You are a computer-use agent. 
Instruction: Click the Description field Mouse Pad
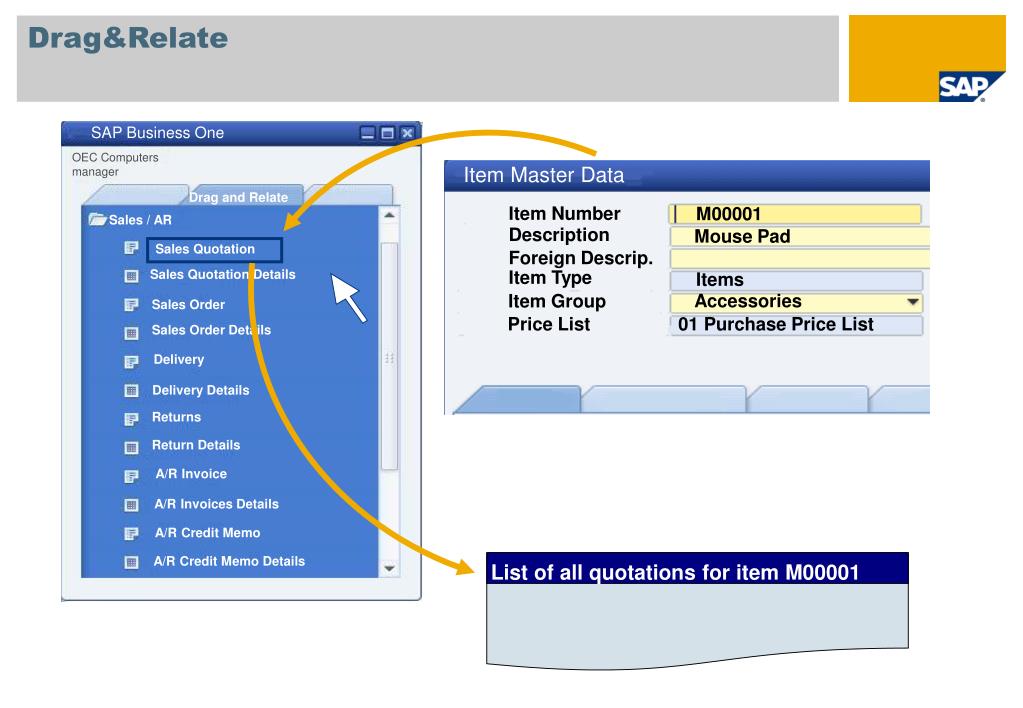coord(799,236)
